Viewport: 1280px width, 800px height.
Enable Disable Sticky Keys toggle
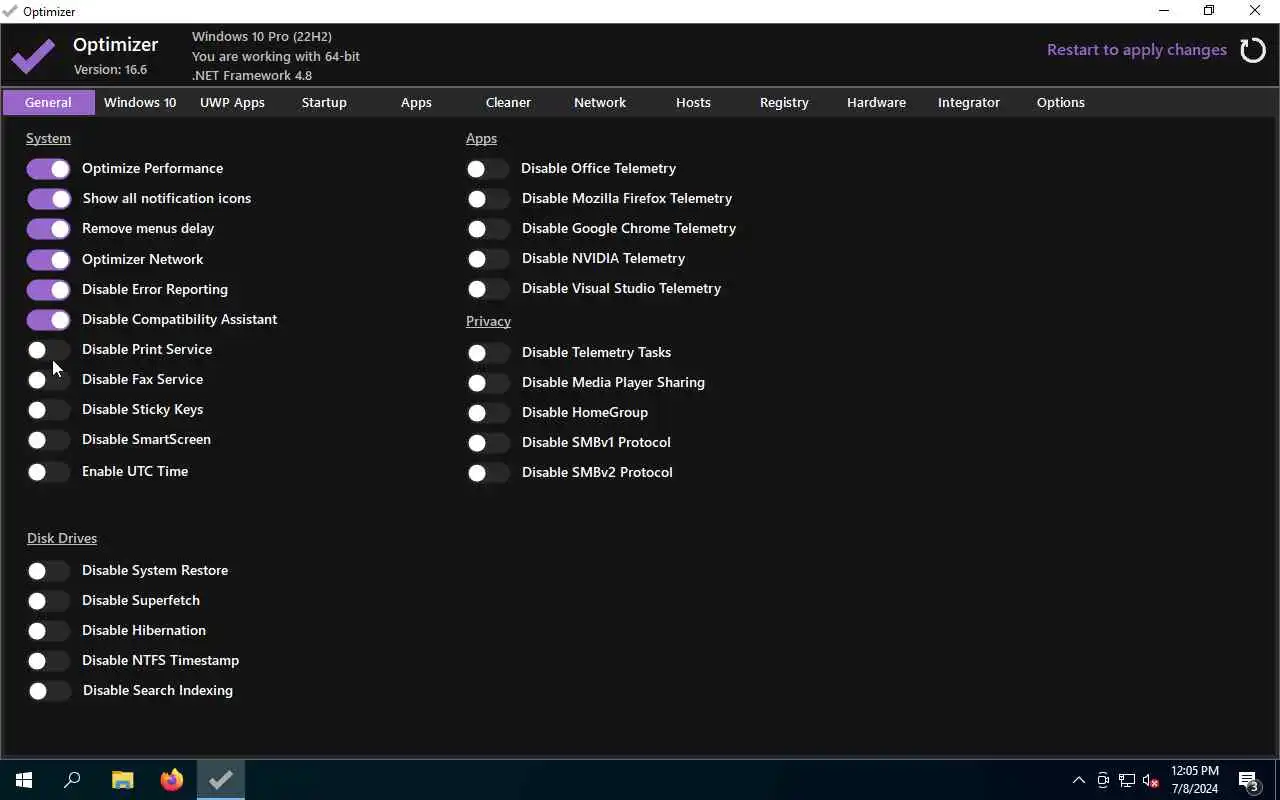48,410
